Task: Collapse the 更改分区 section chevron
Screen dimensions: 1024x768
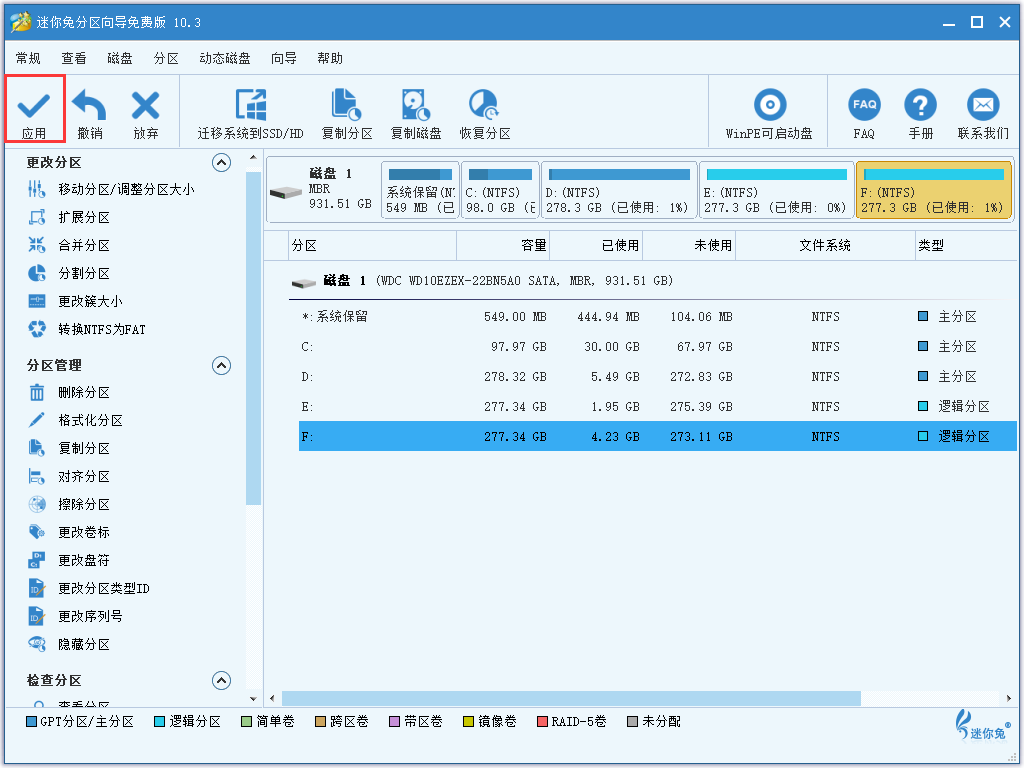Action: pos(221,163)
